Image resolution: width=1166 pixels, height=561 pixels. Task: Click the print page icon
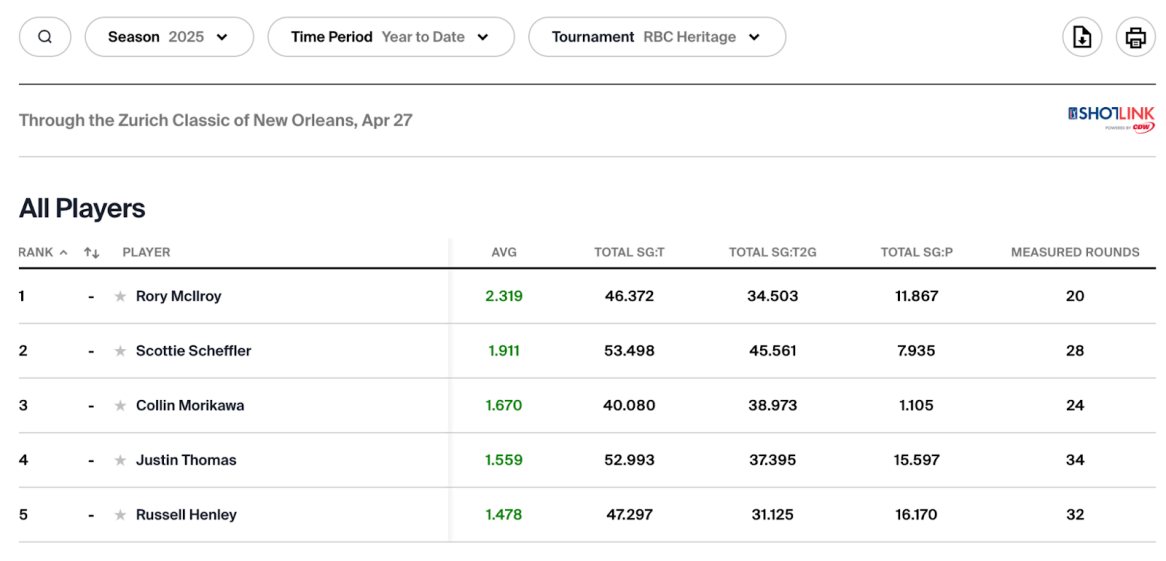pyautogui.click(x=1135, y=38)
